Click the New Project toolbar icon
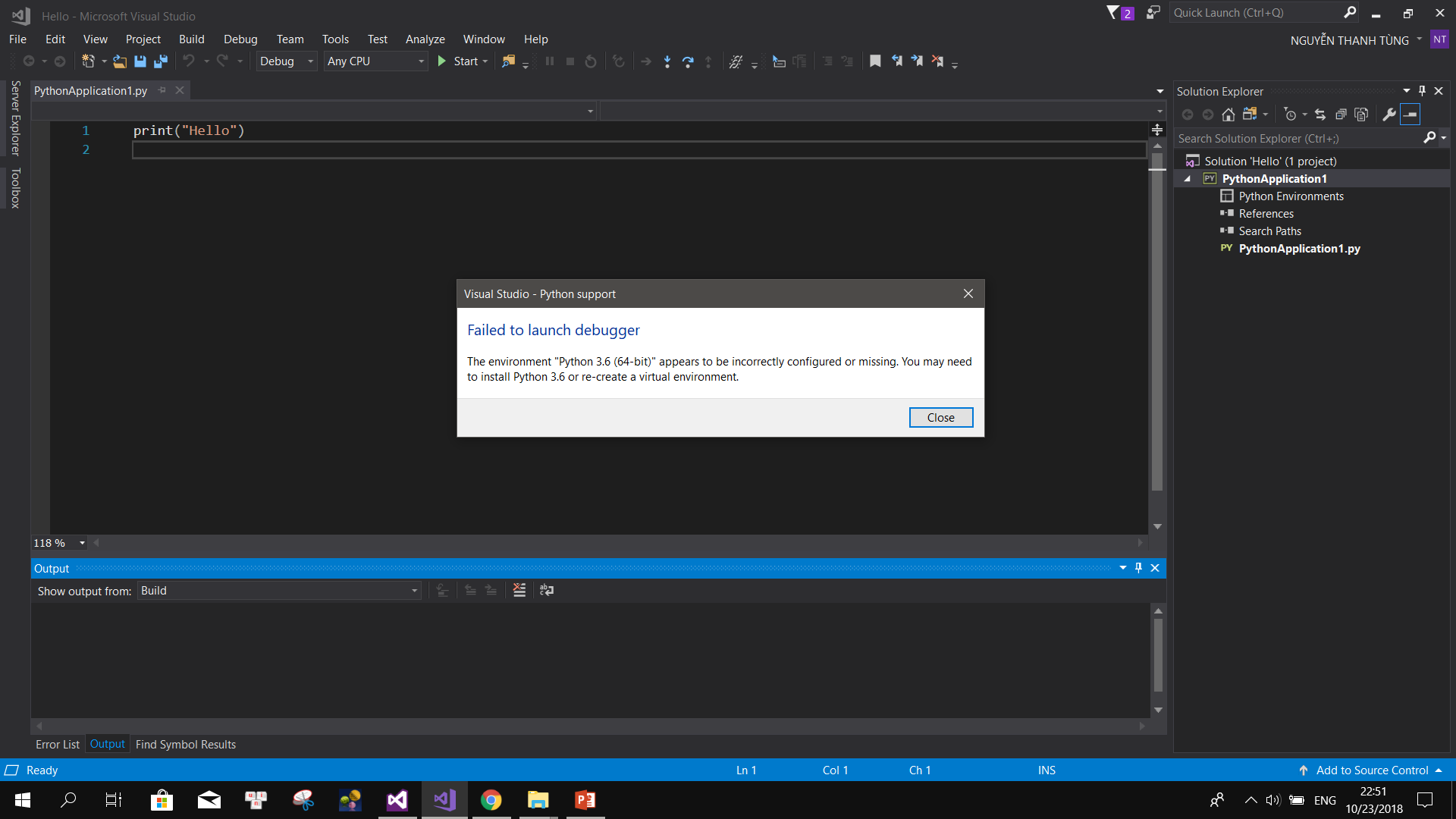Image resolution: width=1456 pixels, height=819 pixels. (x=89, y=61)
